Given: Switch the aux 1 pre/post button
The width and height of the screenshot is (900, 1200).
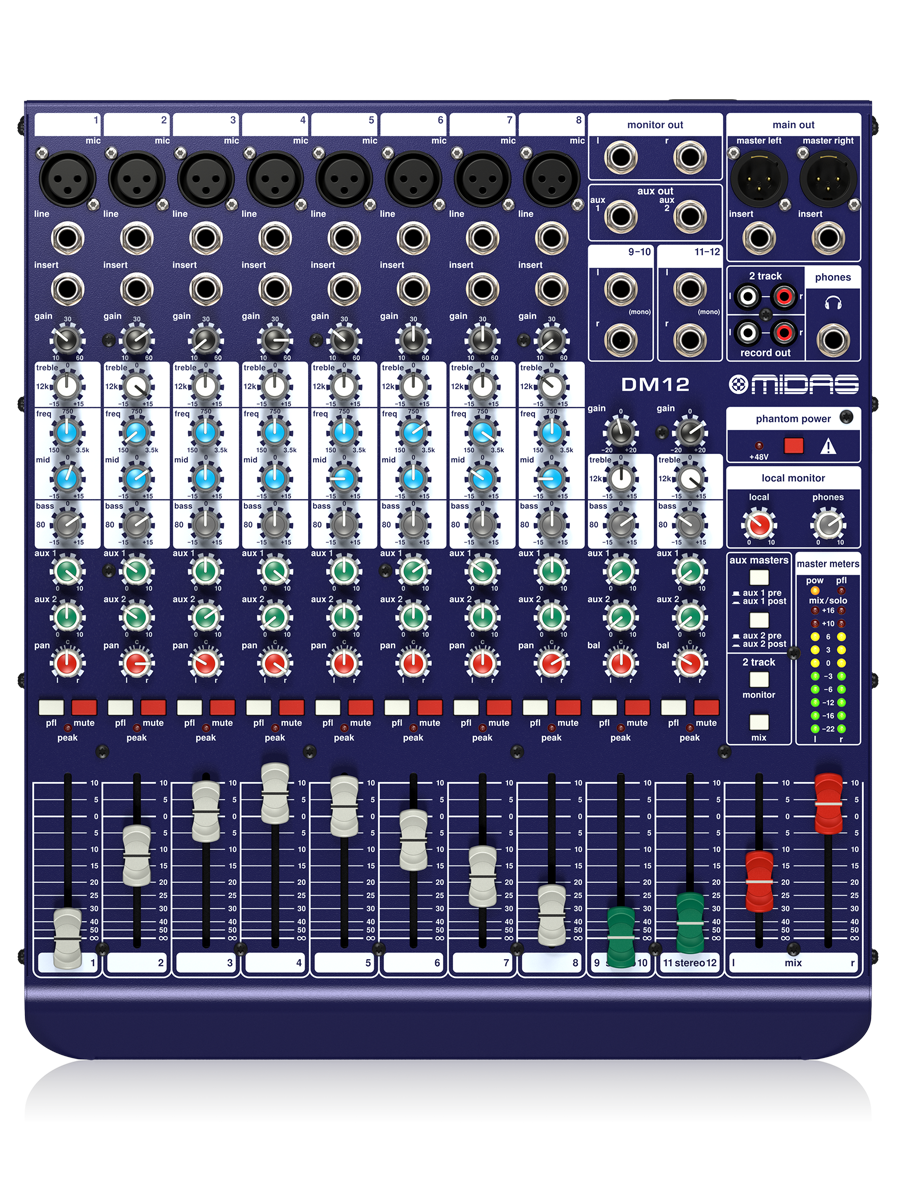Looking at the screenshot, I should click(760, 578).
